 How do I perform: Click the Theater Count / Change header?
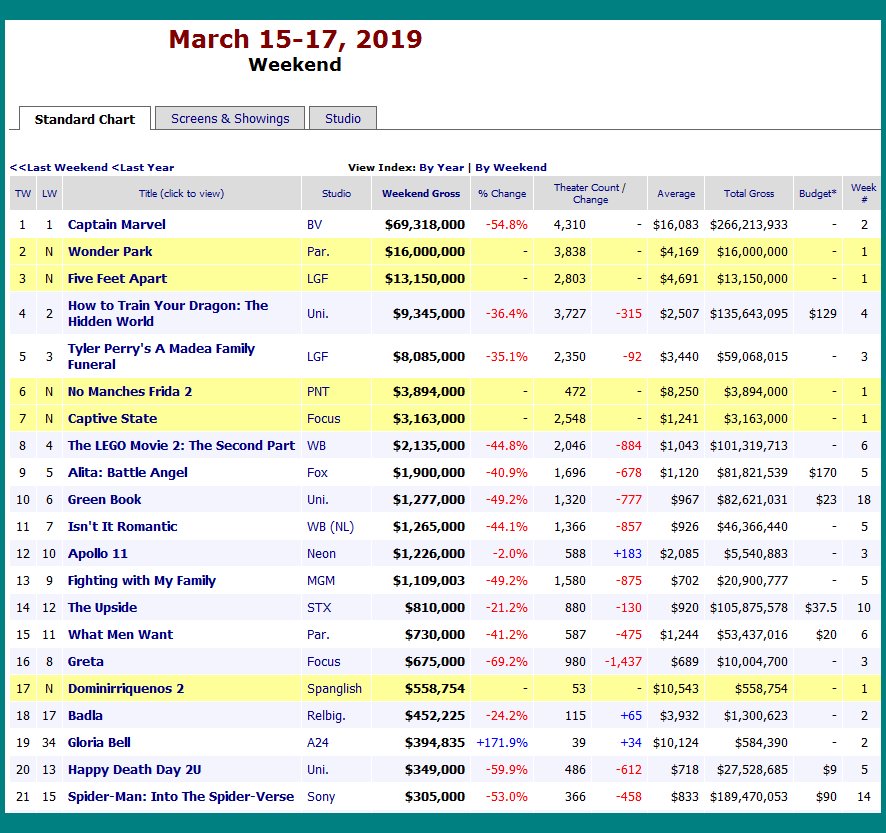[x=590, y=193]
